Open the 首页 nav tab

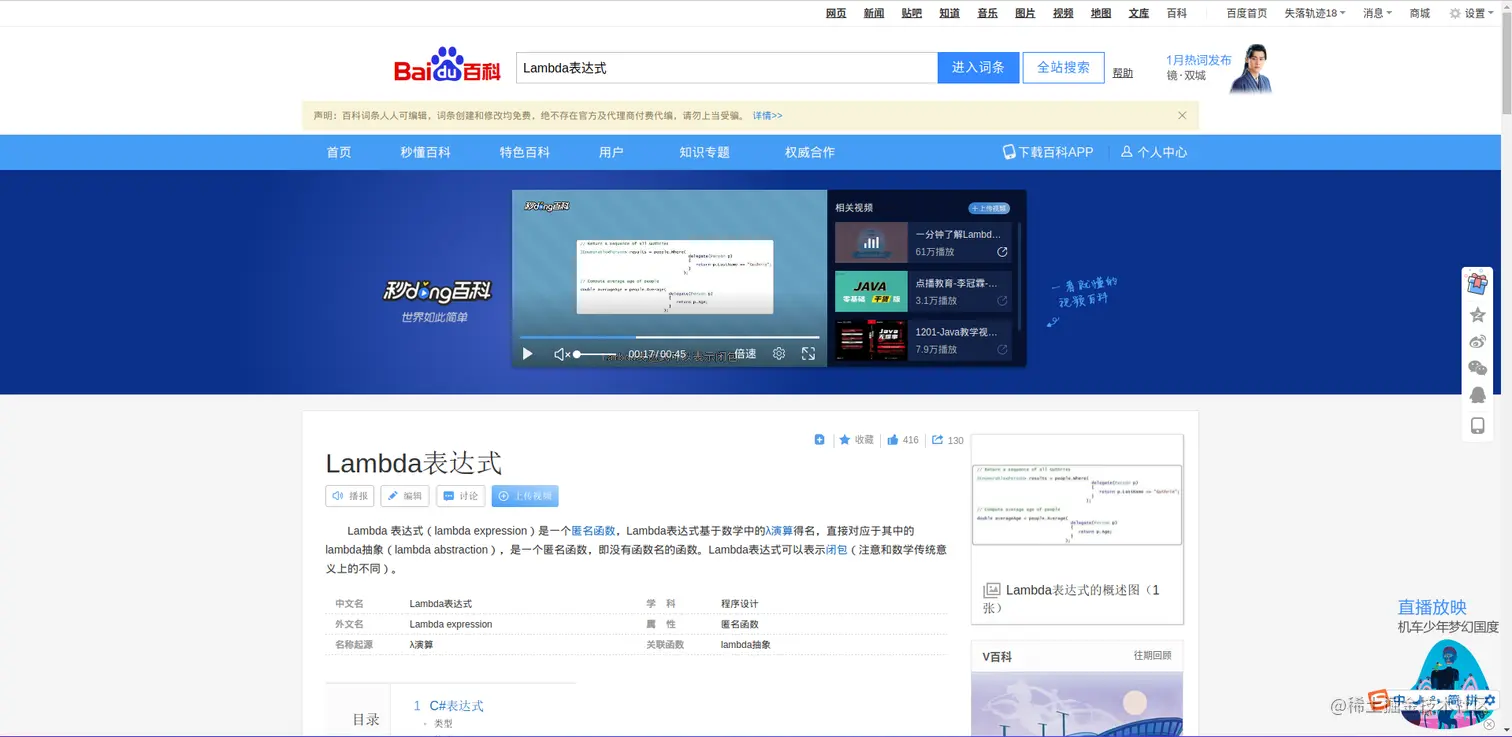[339, 152]
